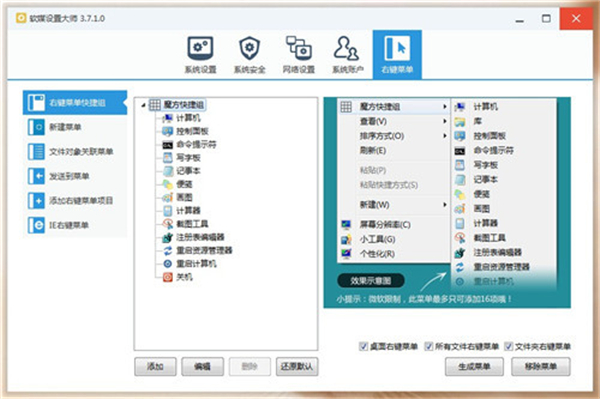Select 截图工具 icon in the tree
Viewport: 600px width, 399px height.
pos(168,224)
